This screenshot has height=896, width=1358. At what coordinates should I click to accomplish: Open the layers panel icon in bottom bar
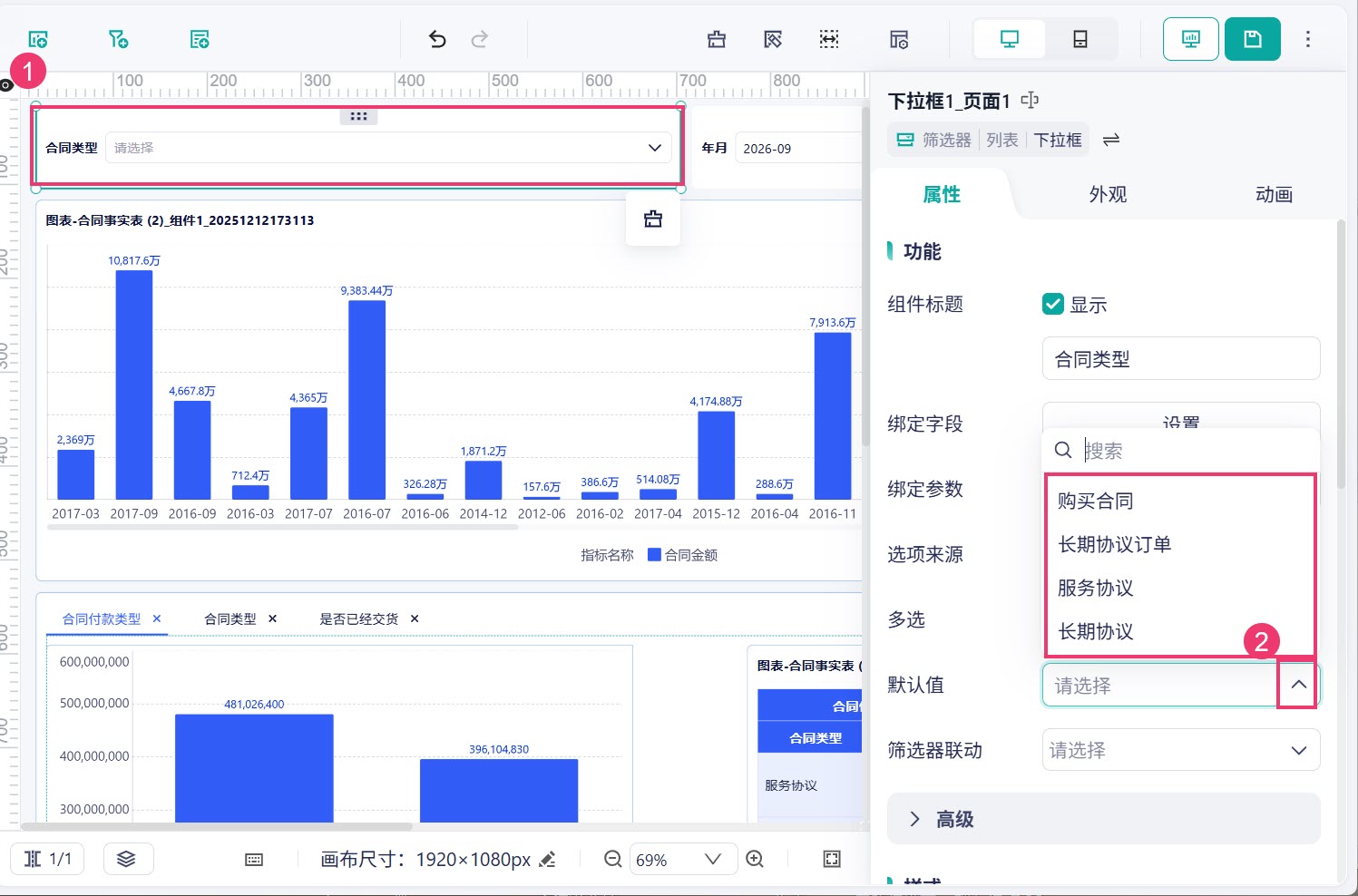pyautogui.click(x=127, y=859)
